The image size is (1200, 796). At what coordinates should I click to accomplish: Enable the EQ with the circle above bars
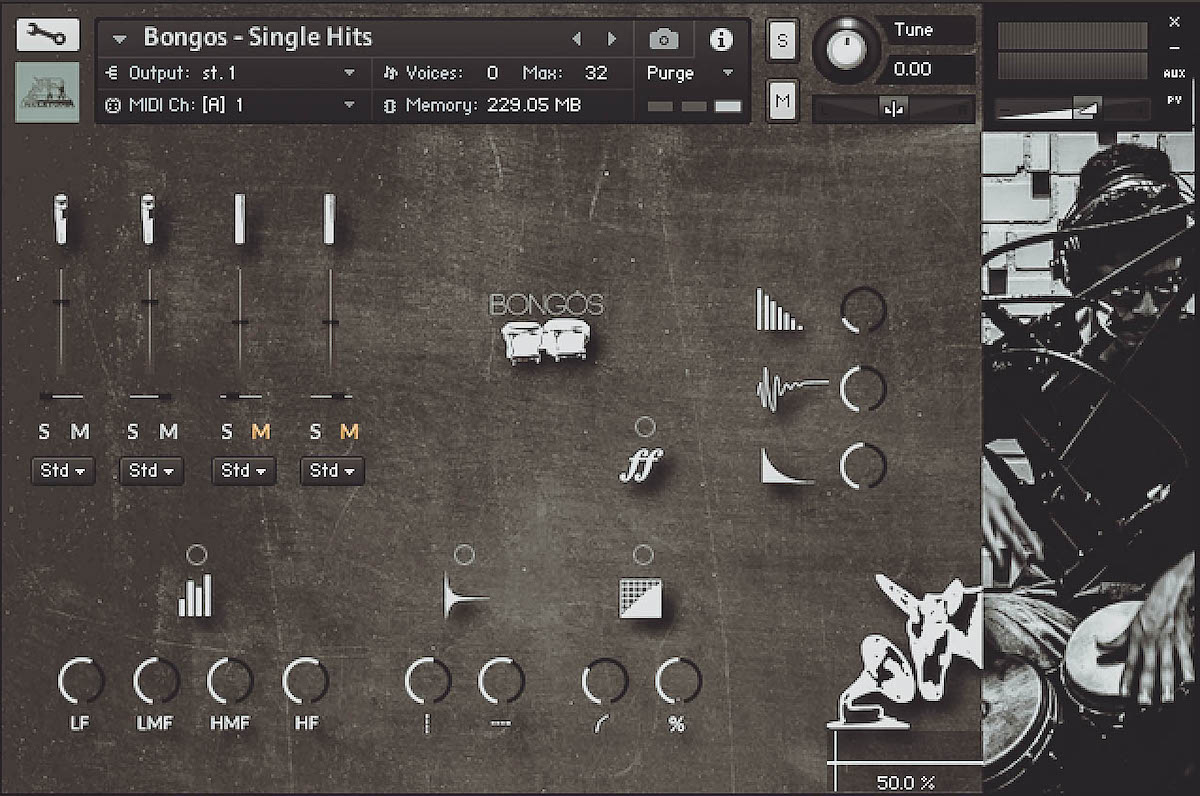pos(196,554)
